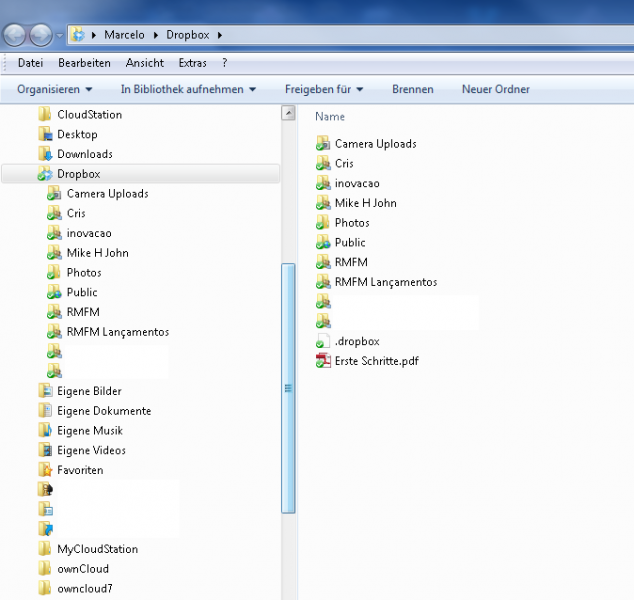
Task: Expand arrow before Marcelo in address bar
Action: tap(94, 36)
